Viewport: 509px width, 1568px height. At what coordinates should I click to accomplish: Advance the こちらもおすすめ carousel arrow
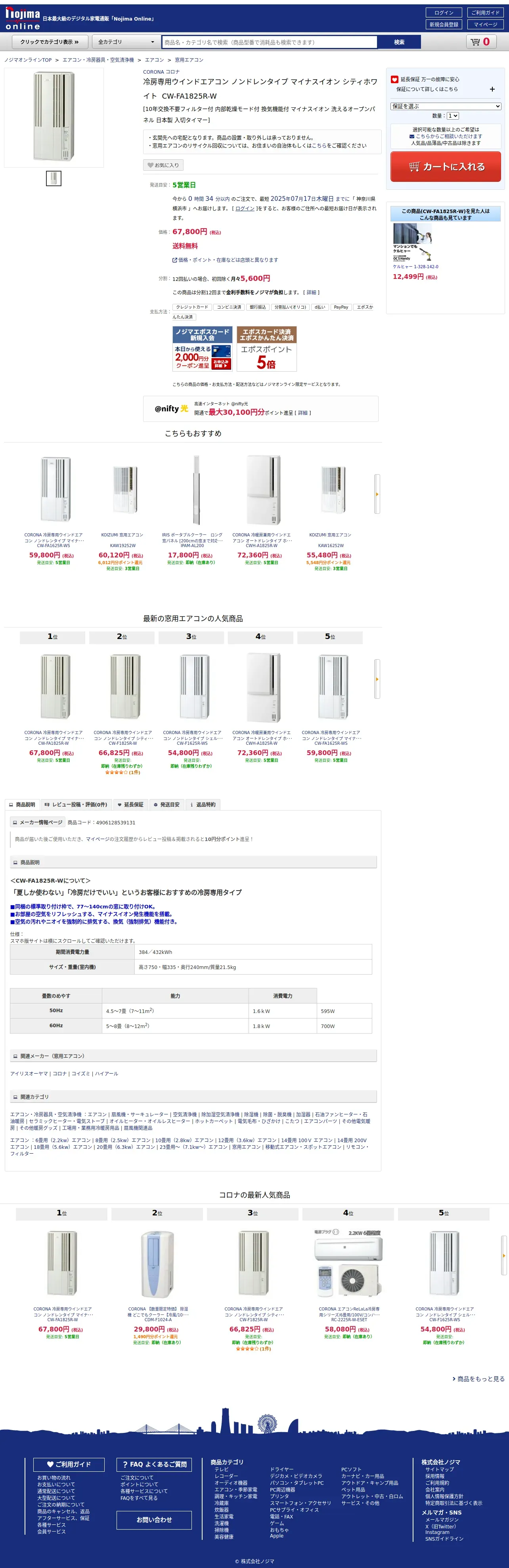[377, 494]
